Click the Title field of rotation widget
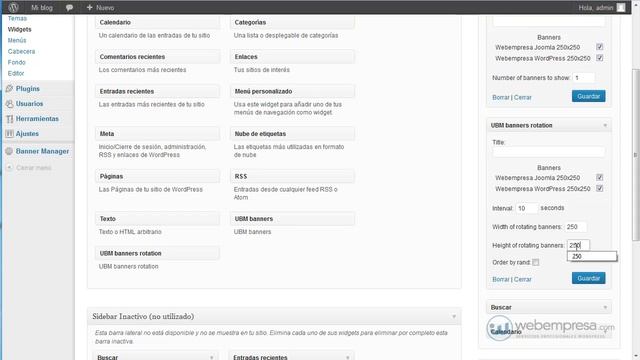This screenshot has height=360, width=640. click(549, 152)
